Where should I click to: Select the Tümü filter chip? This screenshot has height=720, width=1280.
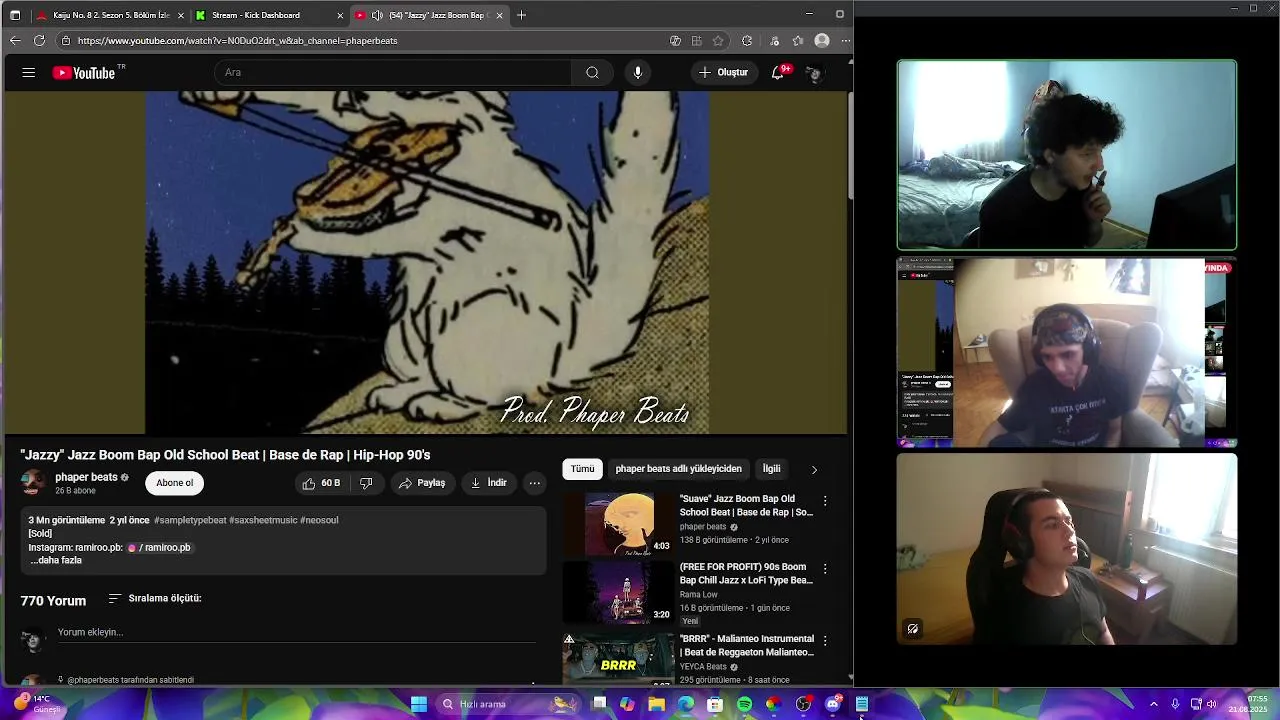[582, 468]
